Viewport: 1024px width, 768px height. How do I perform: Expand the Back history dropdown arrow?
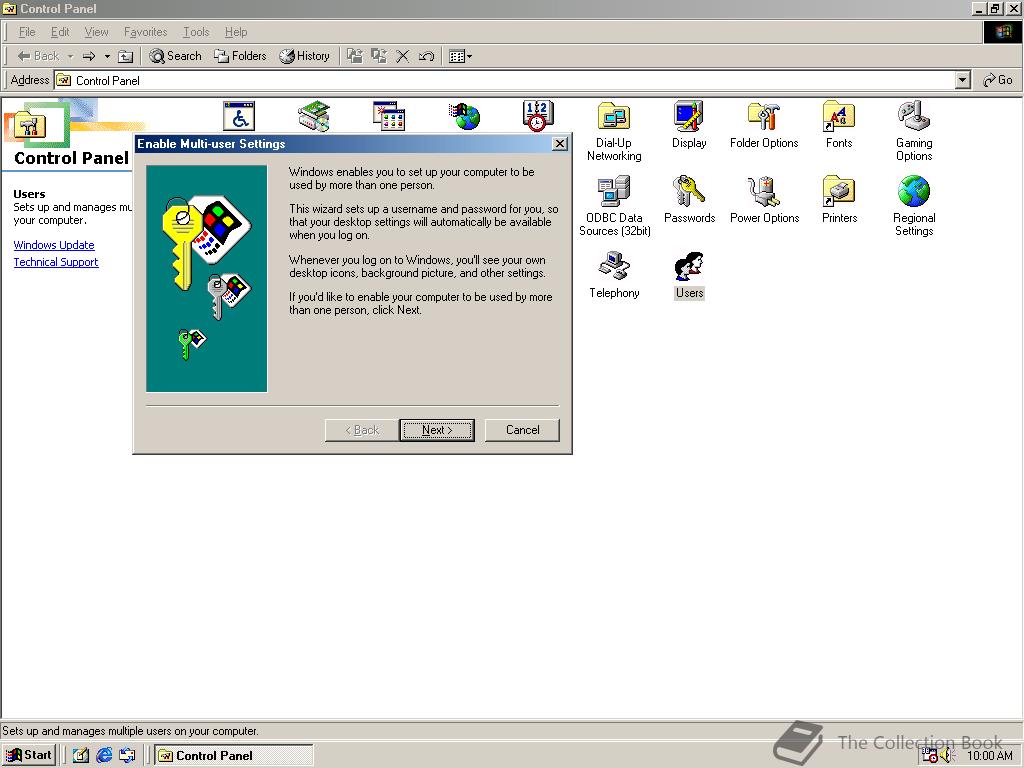click(x=70, y=56)
